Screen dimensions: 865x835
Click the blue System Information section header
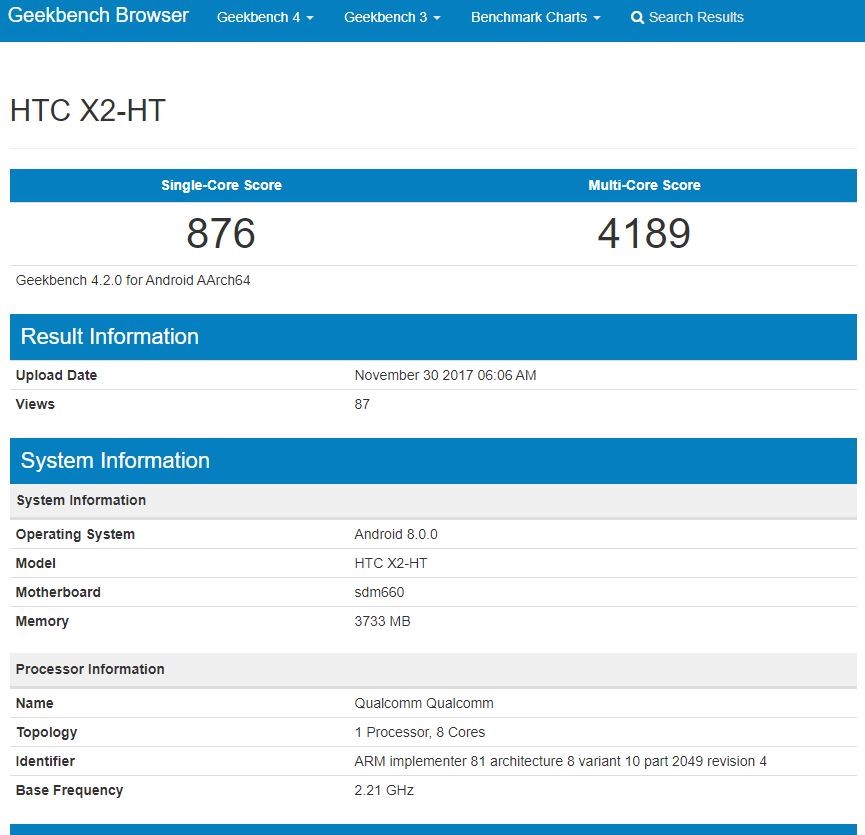tap(115, 461)
